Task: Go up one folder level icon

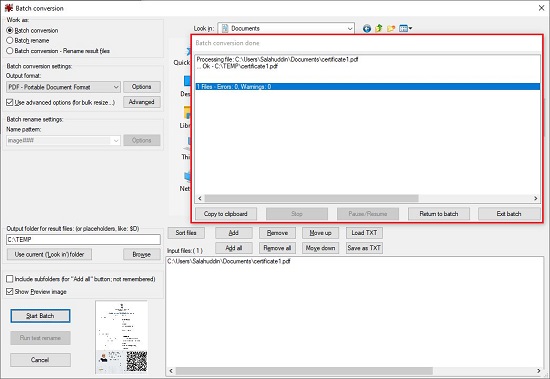Action: point(379,28)
